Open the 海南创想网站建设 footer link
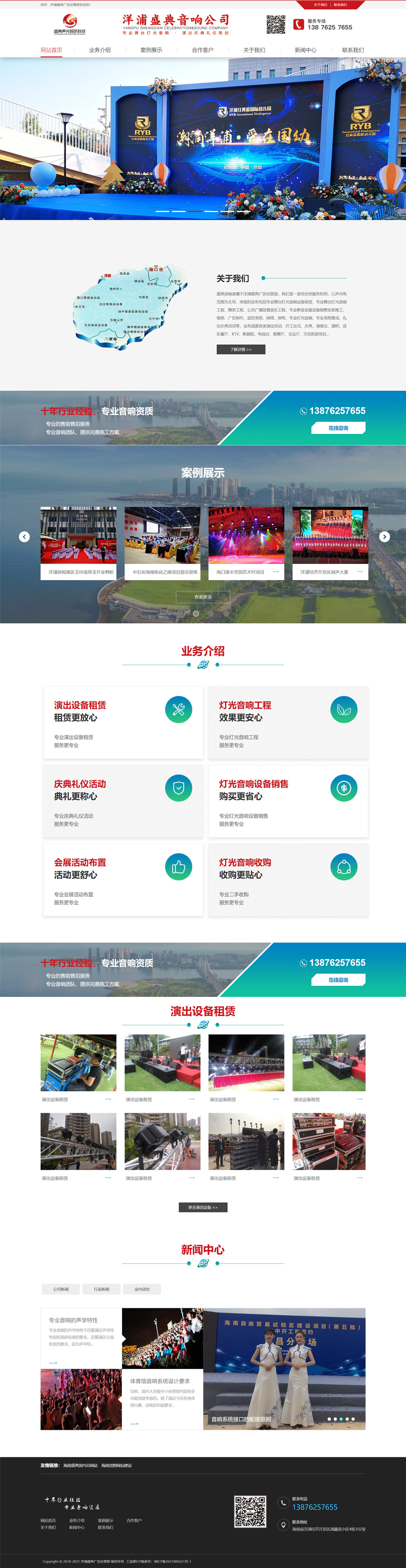The width and height of the screenshot is (406, 1568). tap(116, 1465)
